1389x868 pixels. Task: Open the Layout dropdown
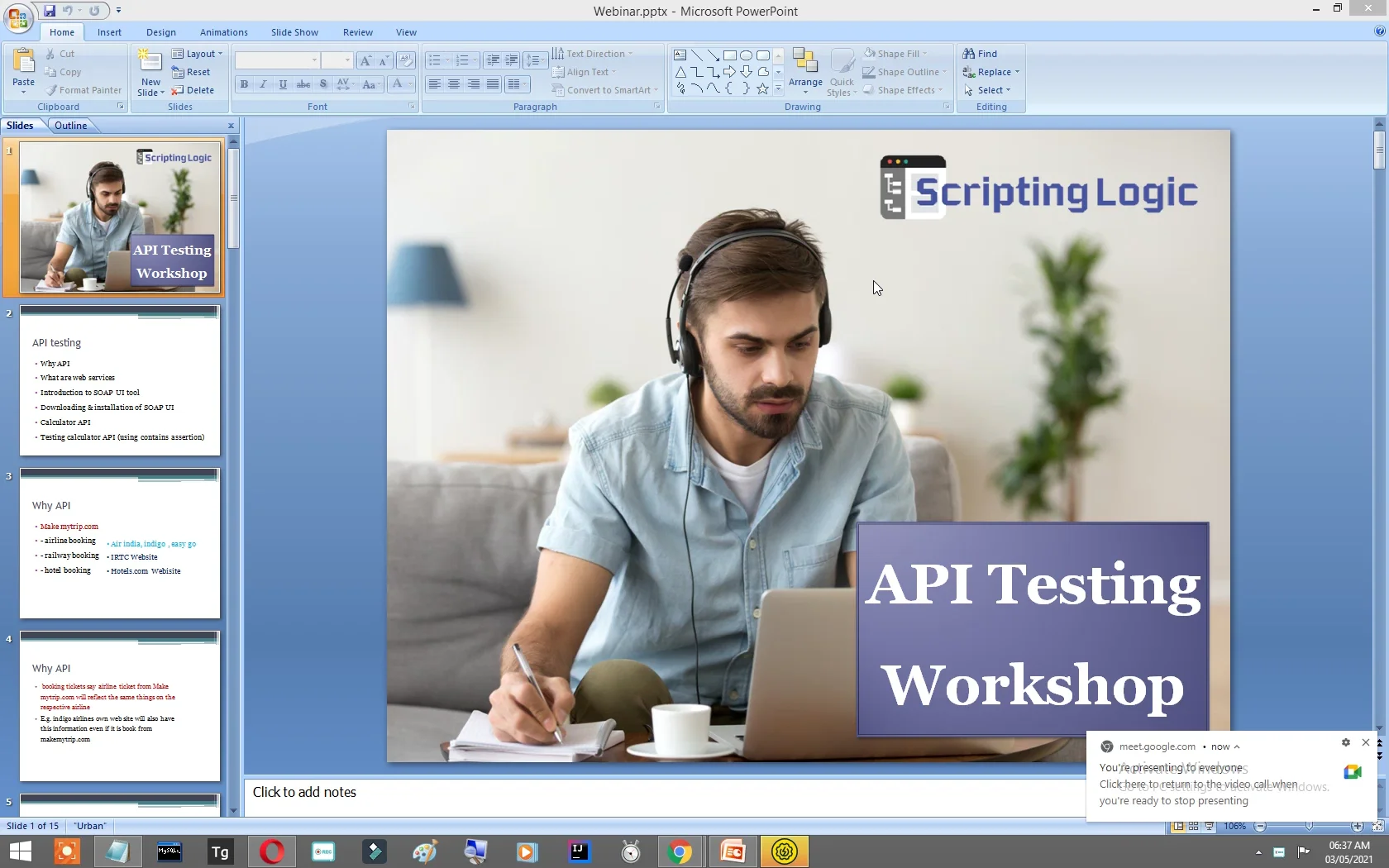click(198, 54)
